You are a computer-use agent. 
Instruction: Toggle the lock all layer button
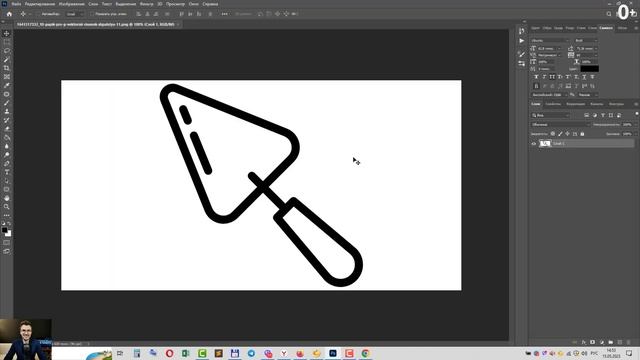pyautogui.click(x=582, y=134)
